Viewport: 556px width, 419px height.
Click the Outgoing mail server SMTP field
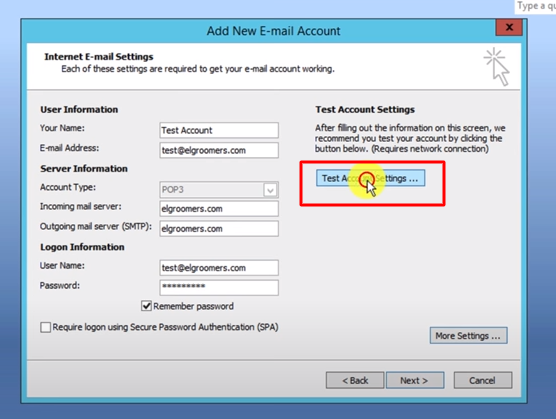click(219, 229)
